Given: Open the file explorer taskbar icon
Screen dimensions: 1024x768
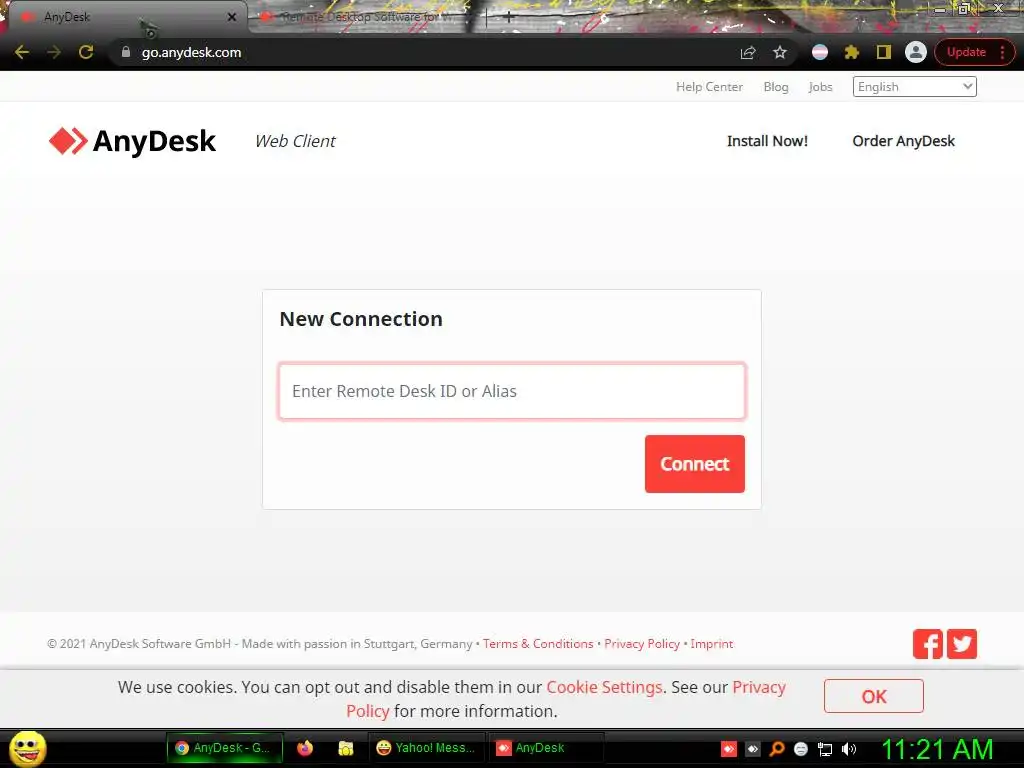Looking at the screenshot, I should coord(345,748).
